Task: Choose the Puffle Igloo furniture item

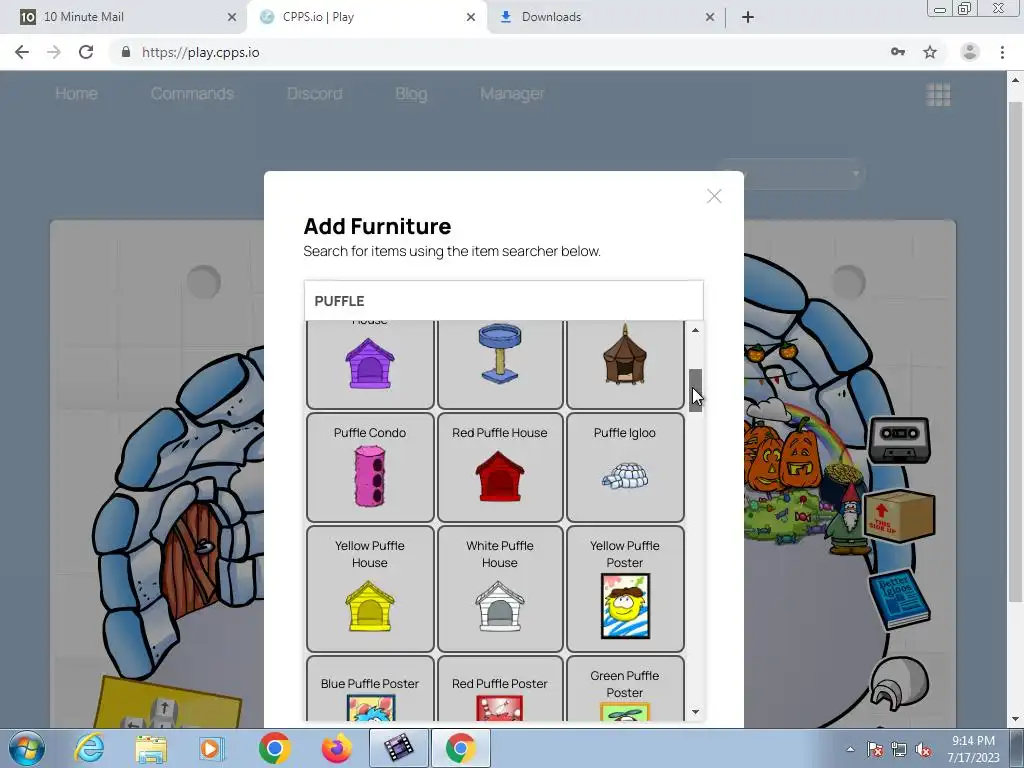Action: tap(625, 468)
